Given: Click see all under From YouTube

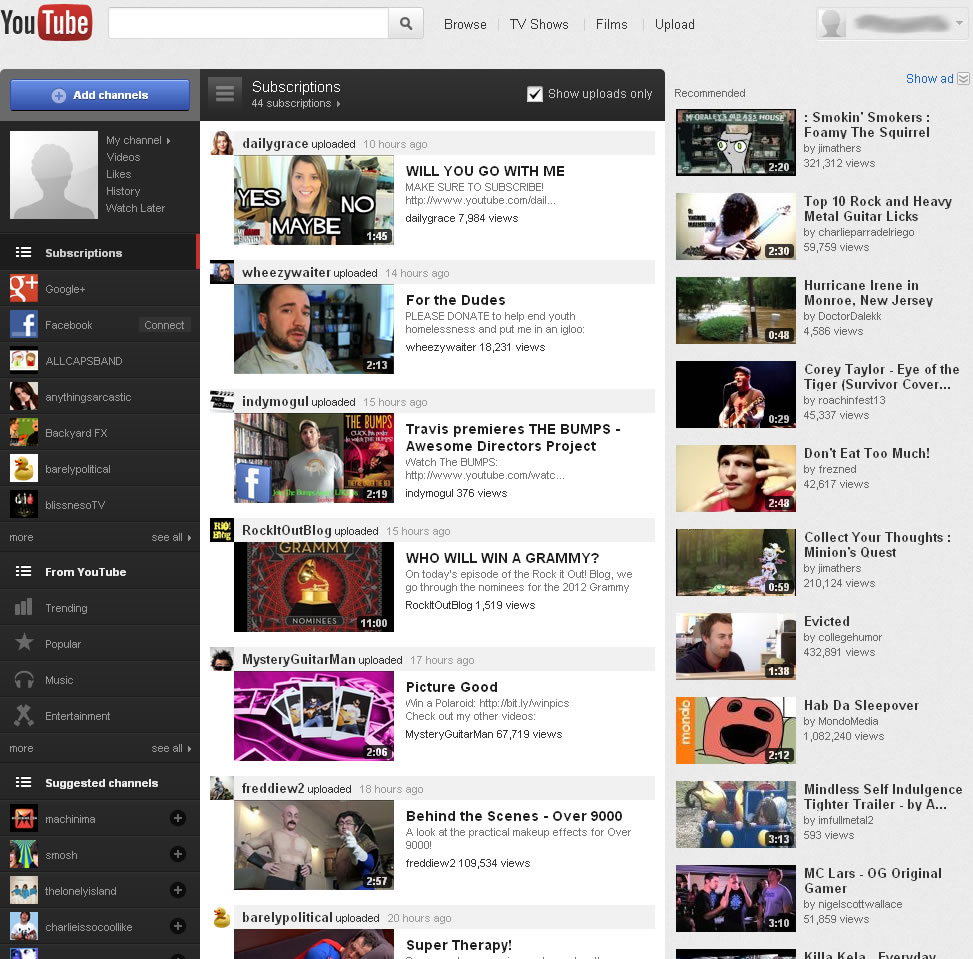Looking at the screenshot, I should (x=171, y=748).
